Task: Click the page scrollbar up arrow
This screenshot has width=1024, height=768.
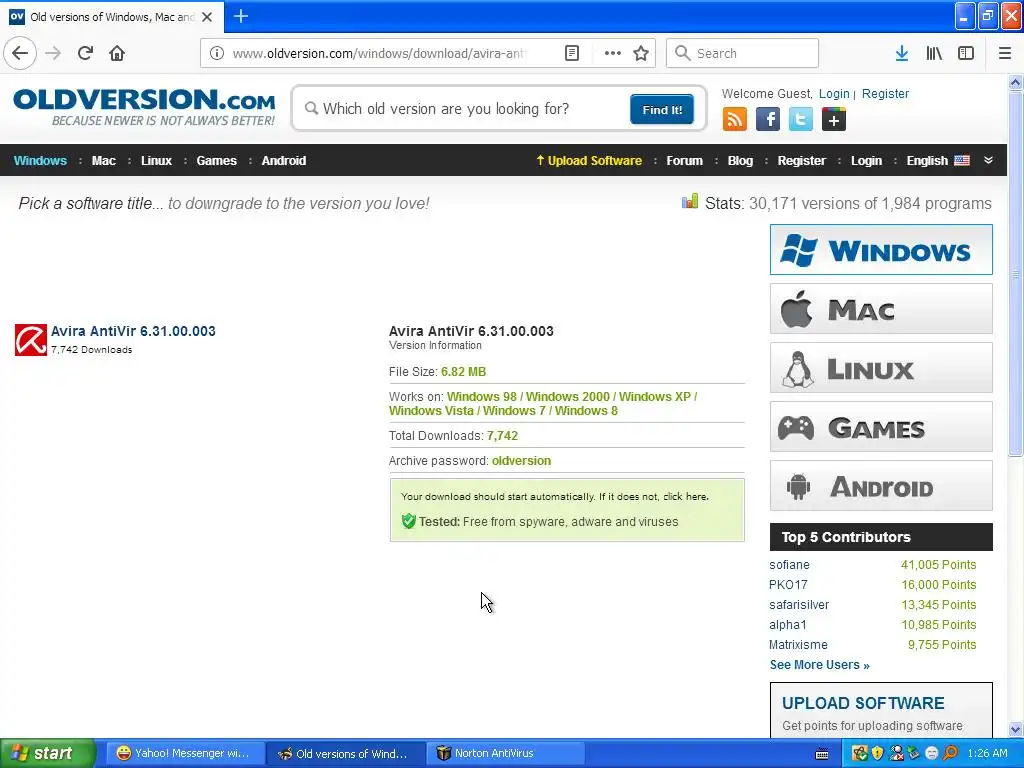Action: [x=1016, y=82]
